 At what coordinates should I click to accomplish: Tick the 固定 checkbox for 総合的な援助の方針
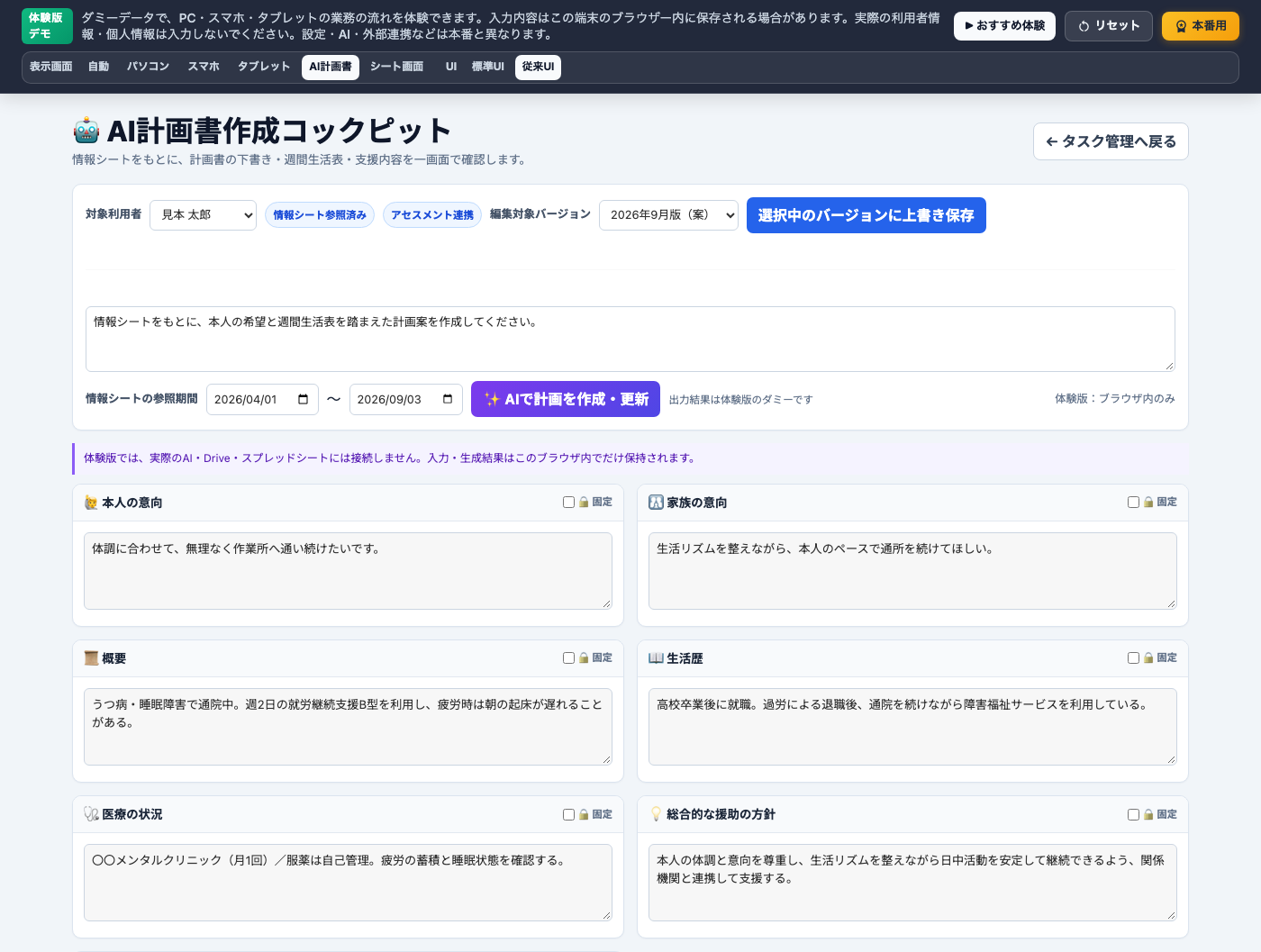click(x=1133, y=814)
